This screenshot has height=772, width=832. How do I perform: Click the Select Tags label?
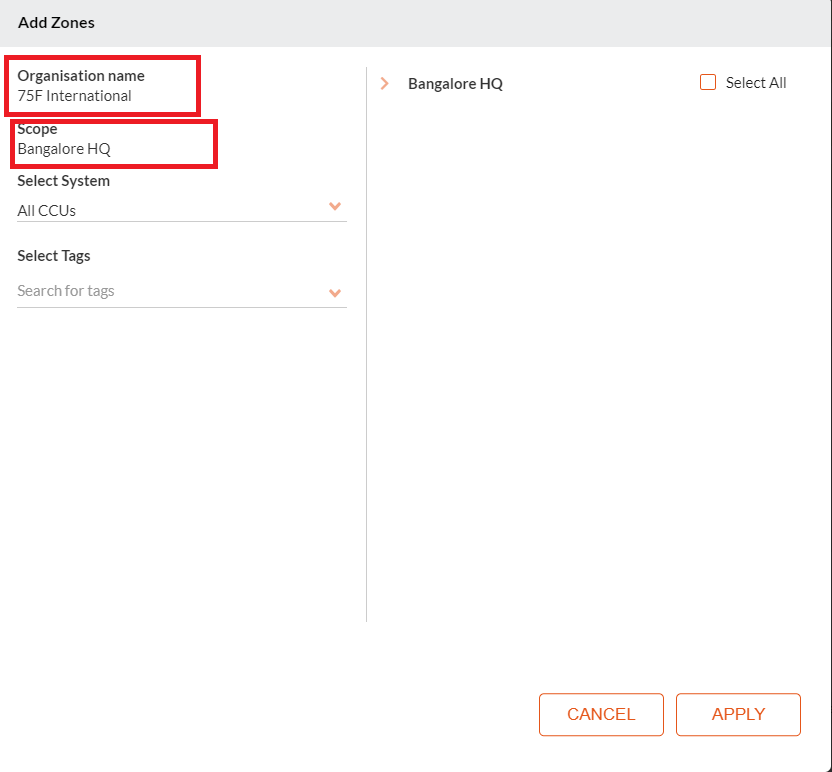(x=54, y=256)
